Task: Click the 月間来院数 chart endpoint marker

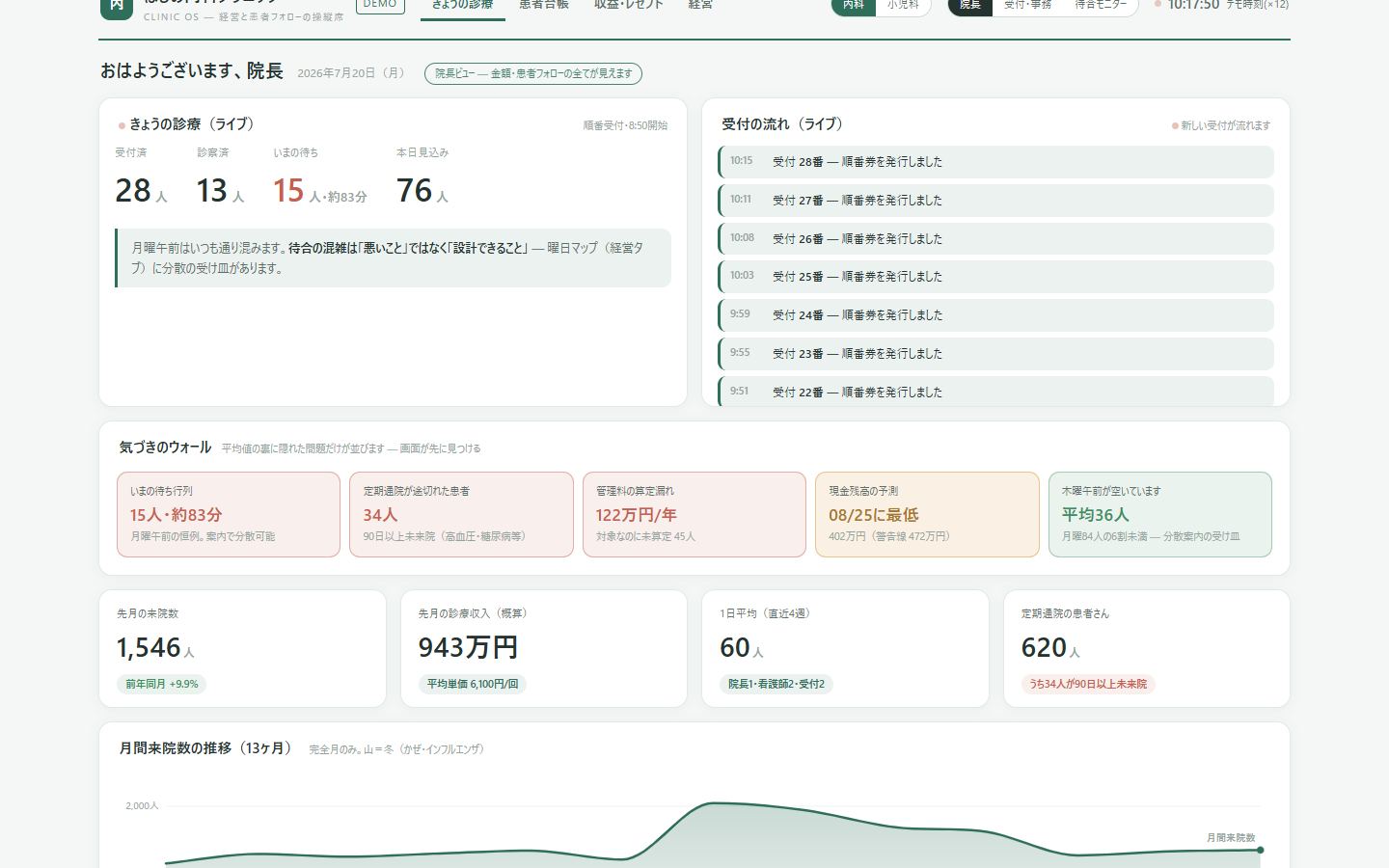Action: click(x=1260, y=850)
